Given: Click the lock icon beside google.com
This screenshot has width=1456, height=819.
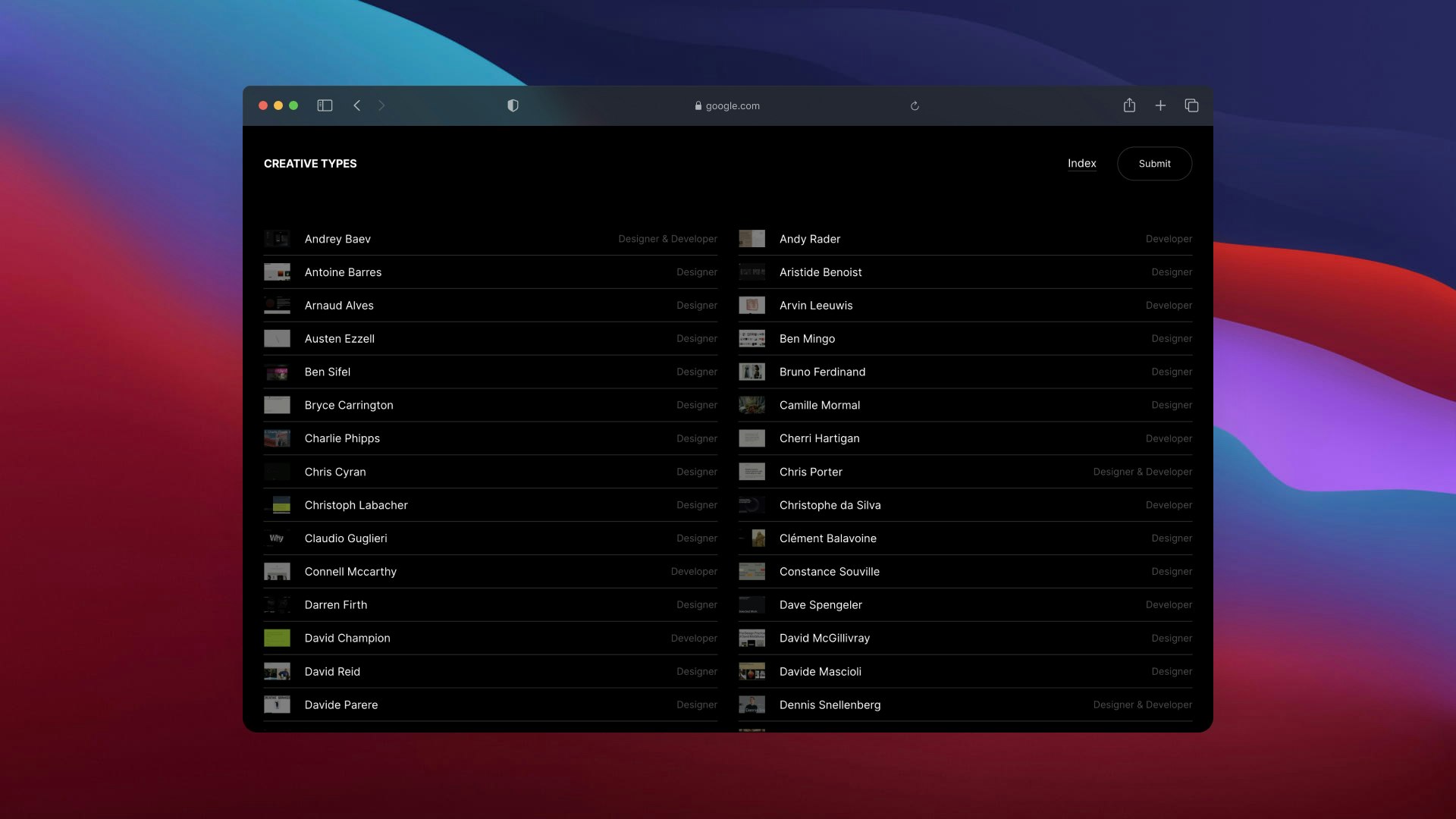Looking at the screenshot, I should point(698,105).
